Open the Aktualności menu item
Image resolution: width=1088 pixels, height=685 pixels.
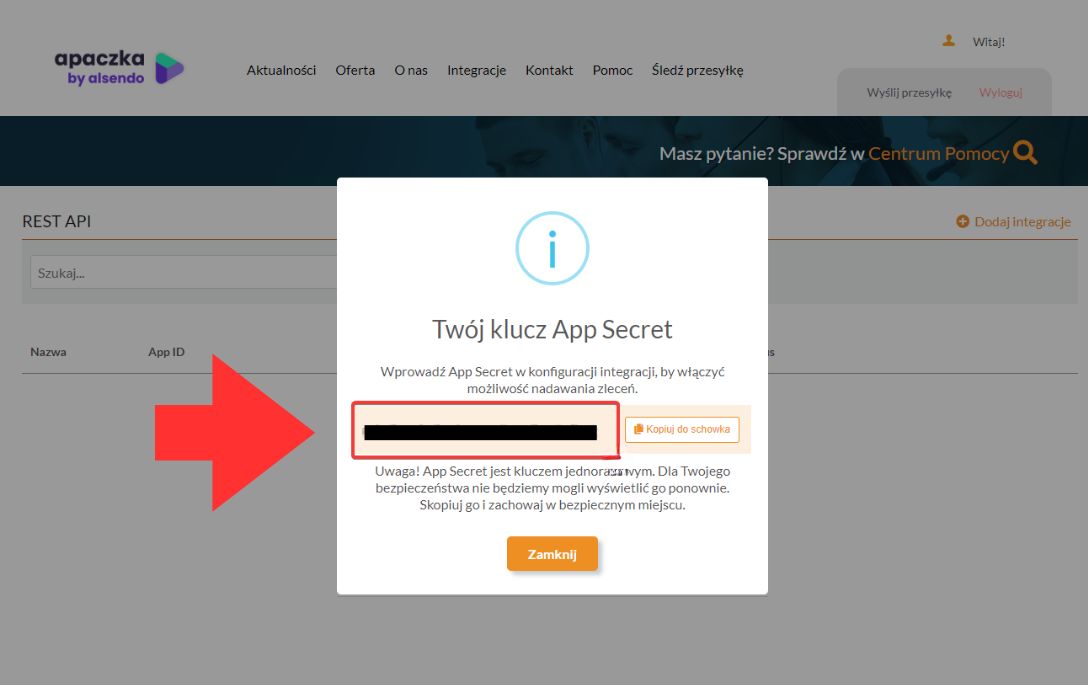click(281, 70)
